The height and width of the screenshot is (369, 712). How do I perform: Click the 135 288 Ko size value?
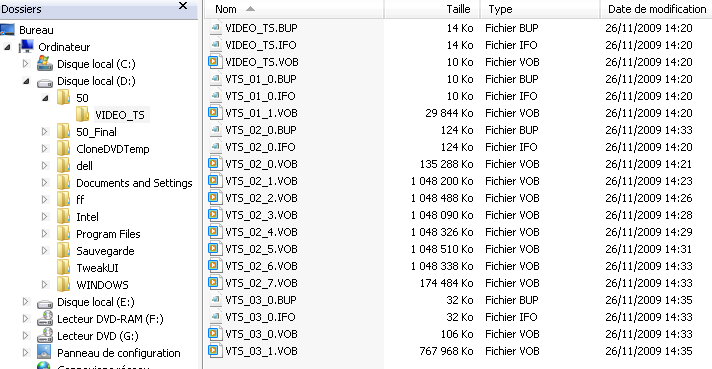[446, 164]
